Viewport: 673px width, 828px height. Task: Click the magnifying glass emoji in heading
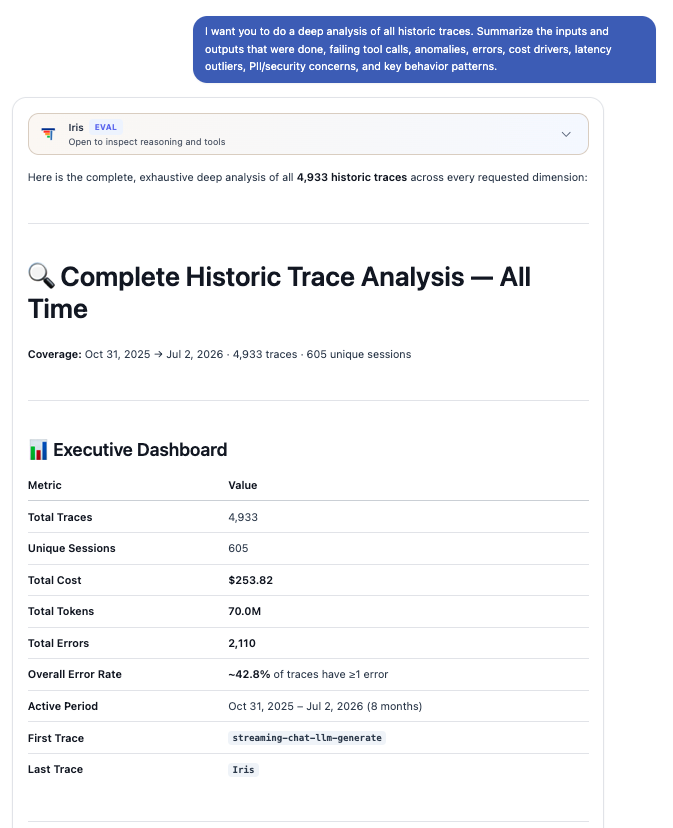(x=41, y=276)
